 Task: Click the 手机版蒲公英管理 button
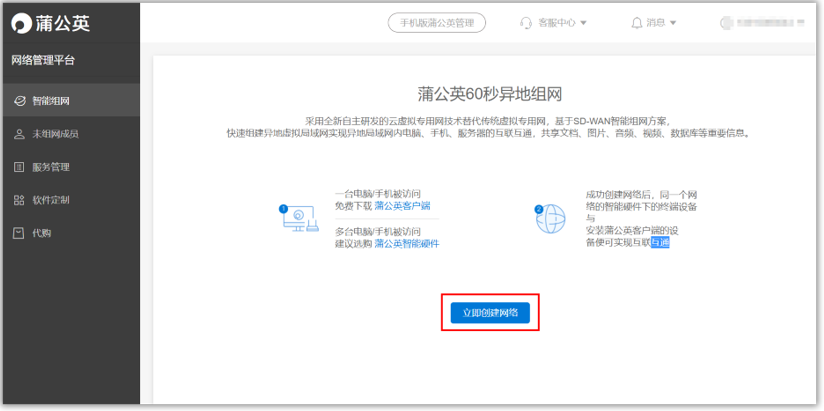pyautogui.click(x=437, y=23)
